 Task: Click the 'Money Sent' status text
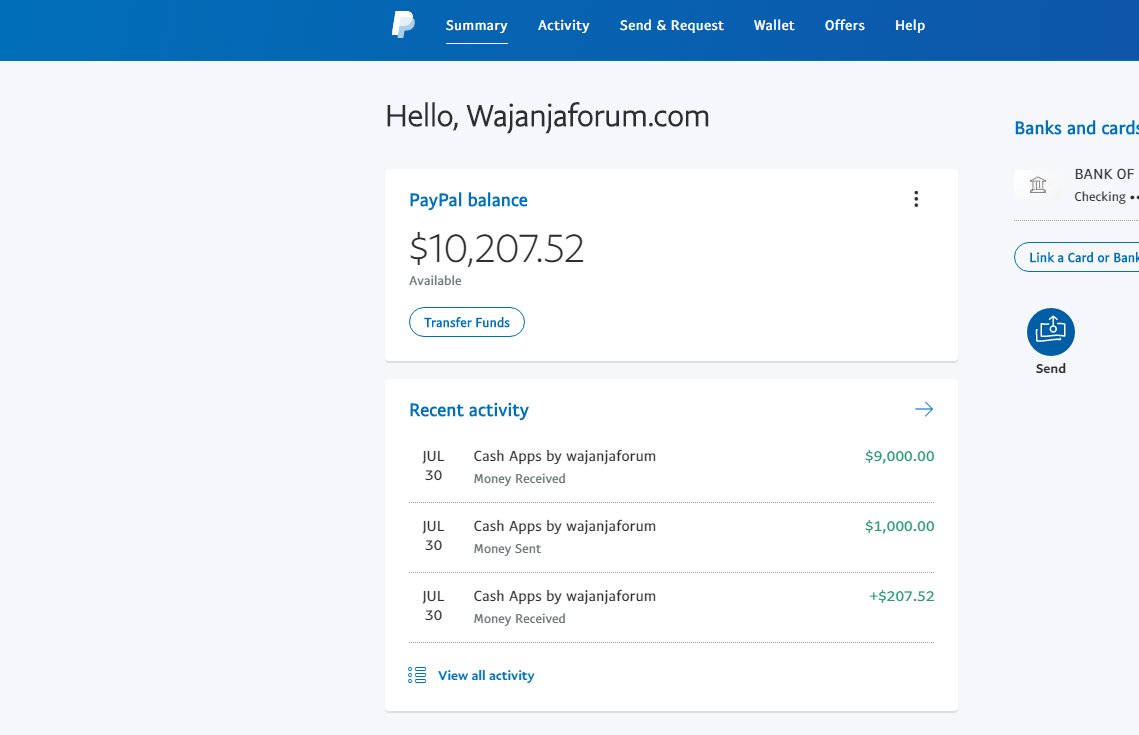point(507,549)
